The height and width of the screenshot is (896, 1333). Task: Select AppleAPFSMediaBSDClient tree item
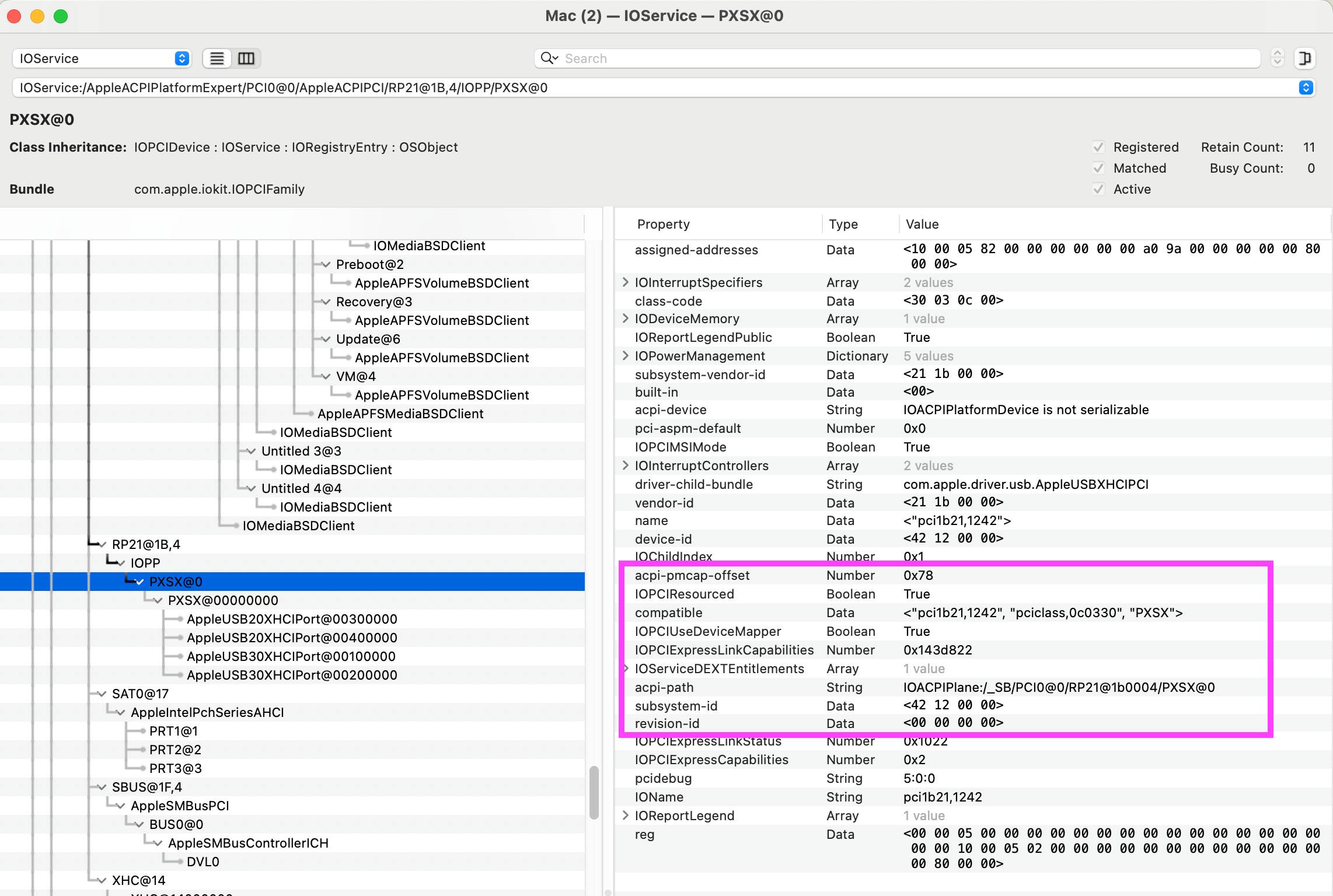[400, 414]
